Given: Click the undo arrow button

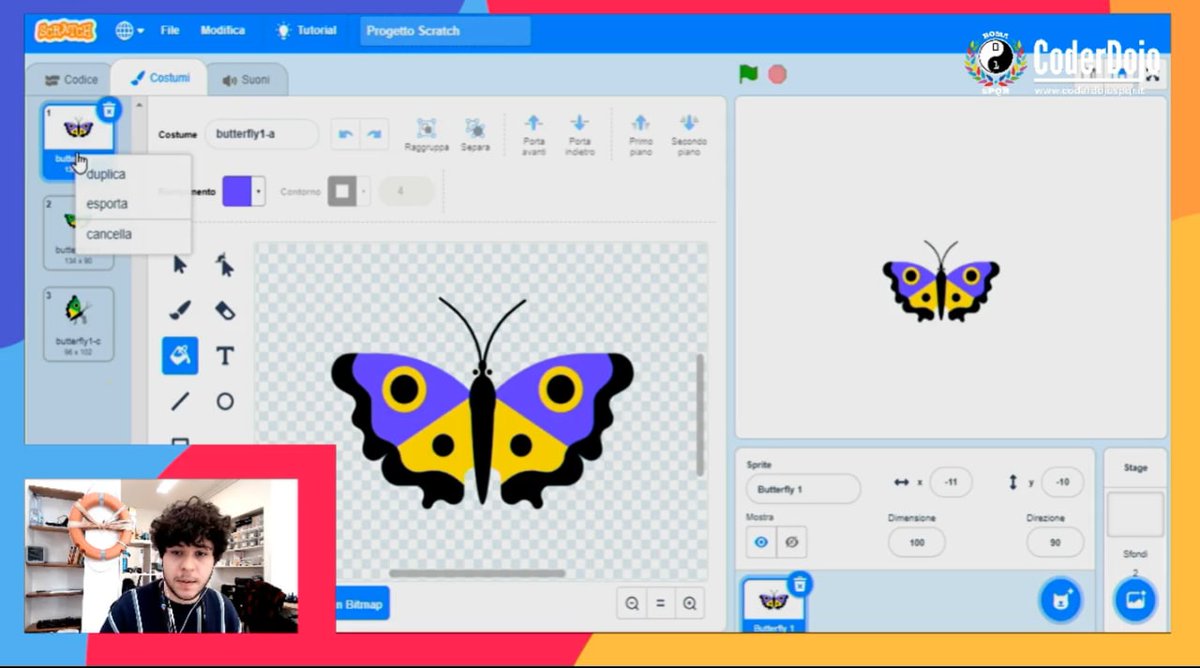Looking at the screenshot, I should click(345, 135).
